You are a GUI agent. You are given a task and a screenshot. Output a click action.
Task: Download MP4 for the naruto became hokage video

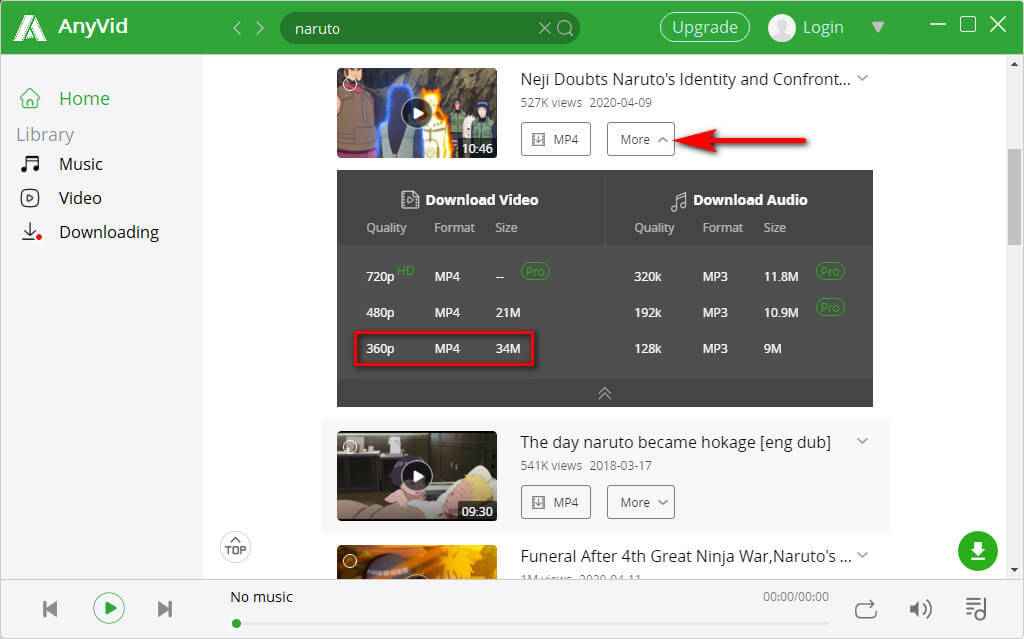coord(556,502)
